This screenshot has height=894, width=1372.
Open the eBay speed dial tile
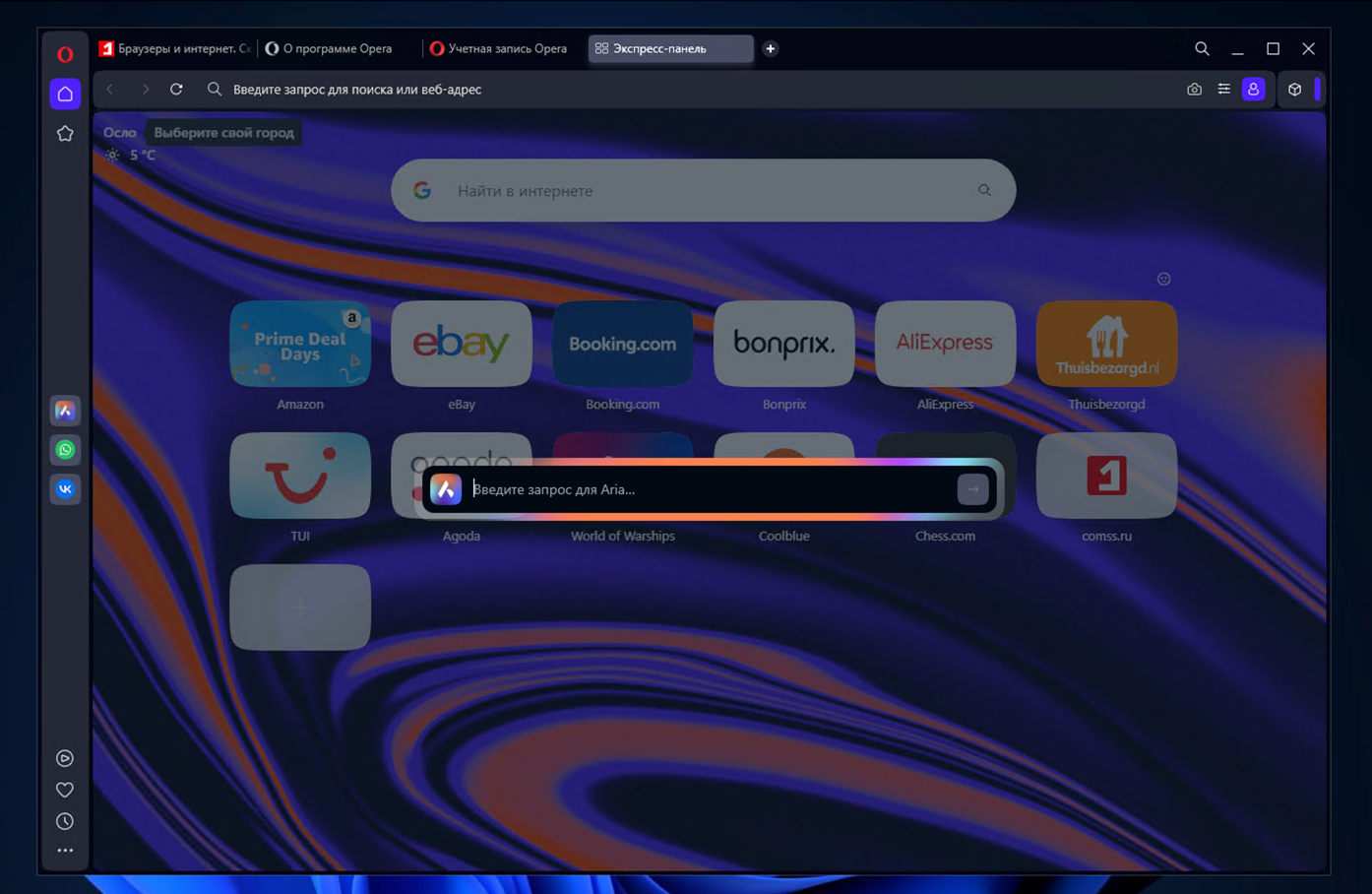462,344
